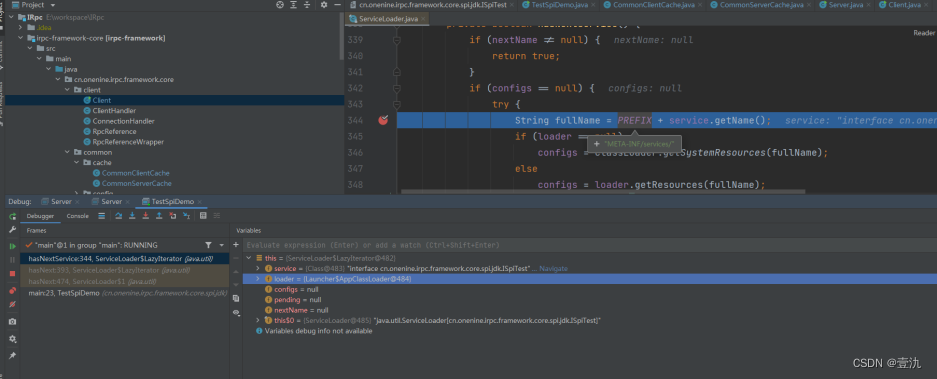Expand the service variable node
The image size is (937, 379).
pyautogui.click(x=258, y=268)
